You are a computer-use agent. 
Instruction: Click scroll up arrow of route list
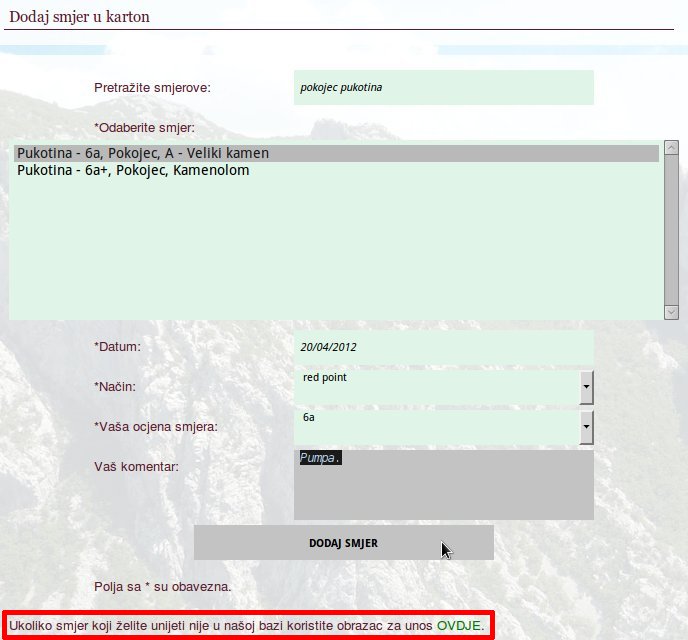[671, 148]
